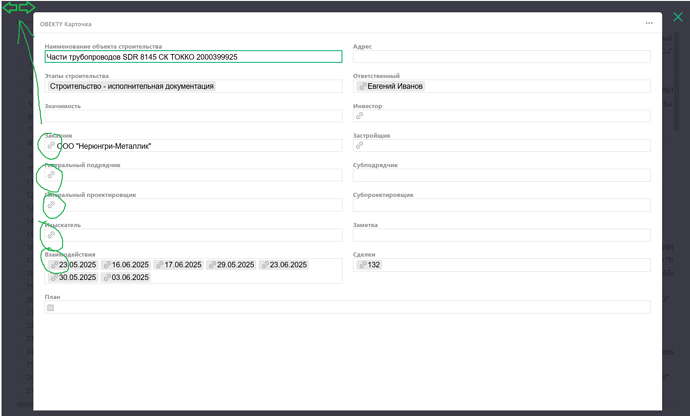Click the green left arrow icon
690x416 pixels.
[9, 8]
